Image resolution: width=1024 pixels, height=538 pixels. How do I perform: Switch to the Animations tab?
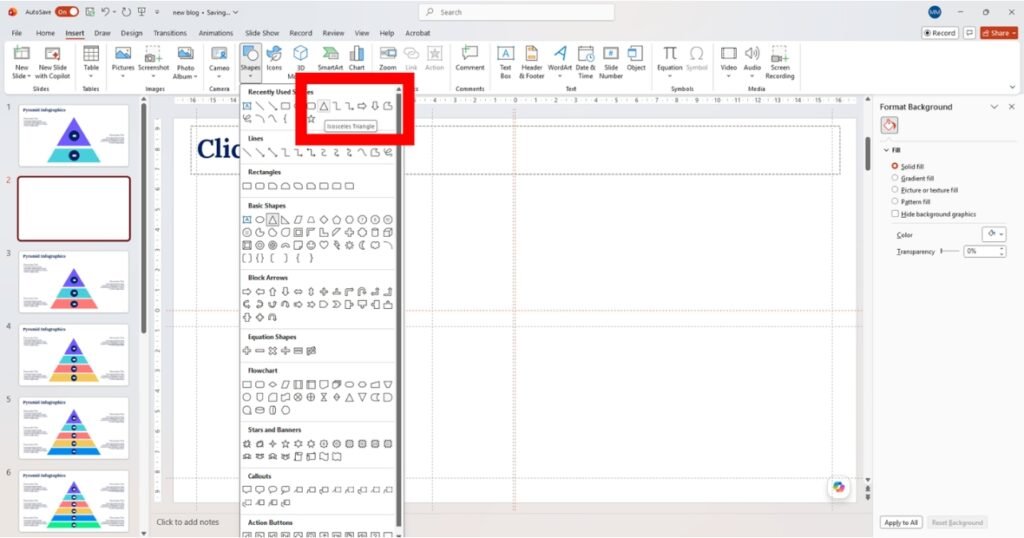(216, 33)
